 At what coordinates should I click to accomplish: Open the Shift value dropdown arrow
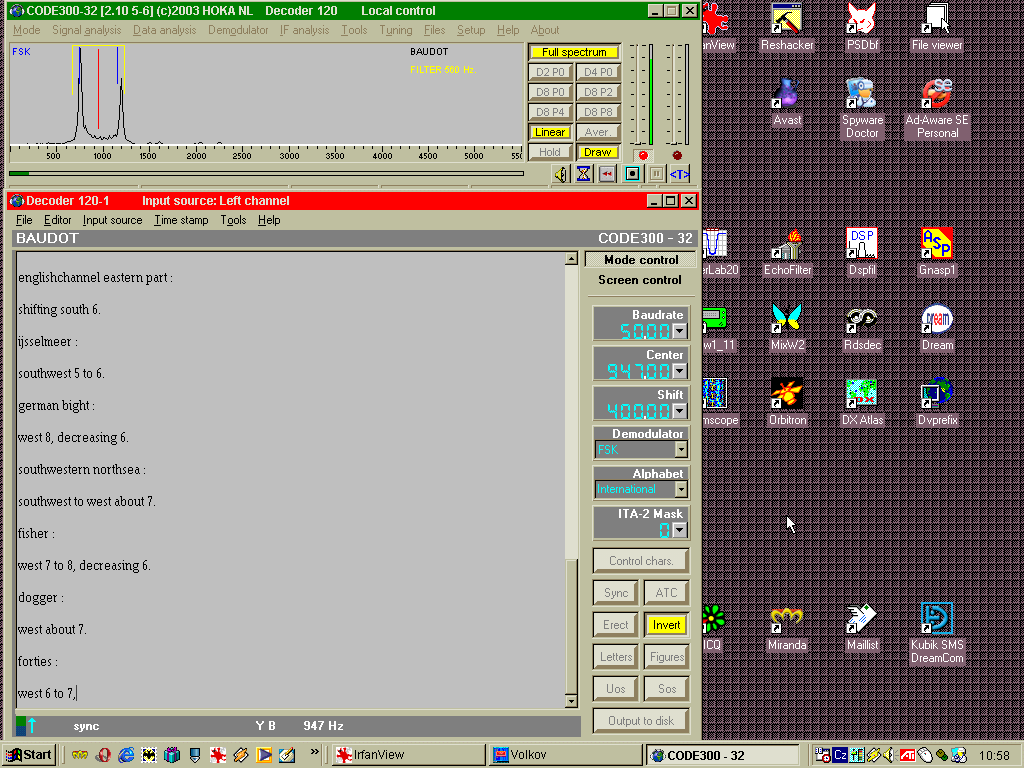[x=680, y=411]
